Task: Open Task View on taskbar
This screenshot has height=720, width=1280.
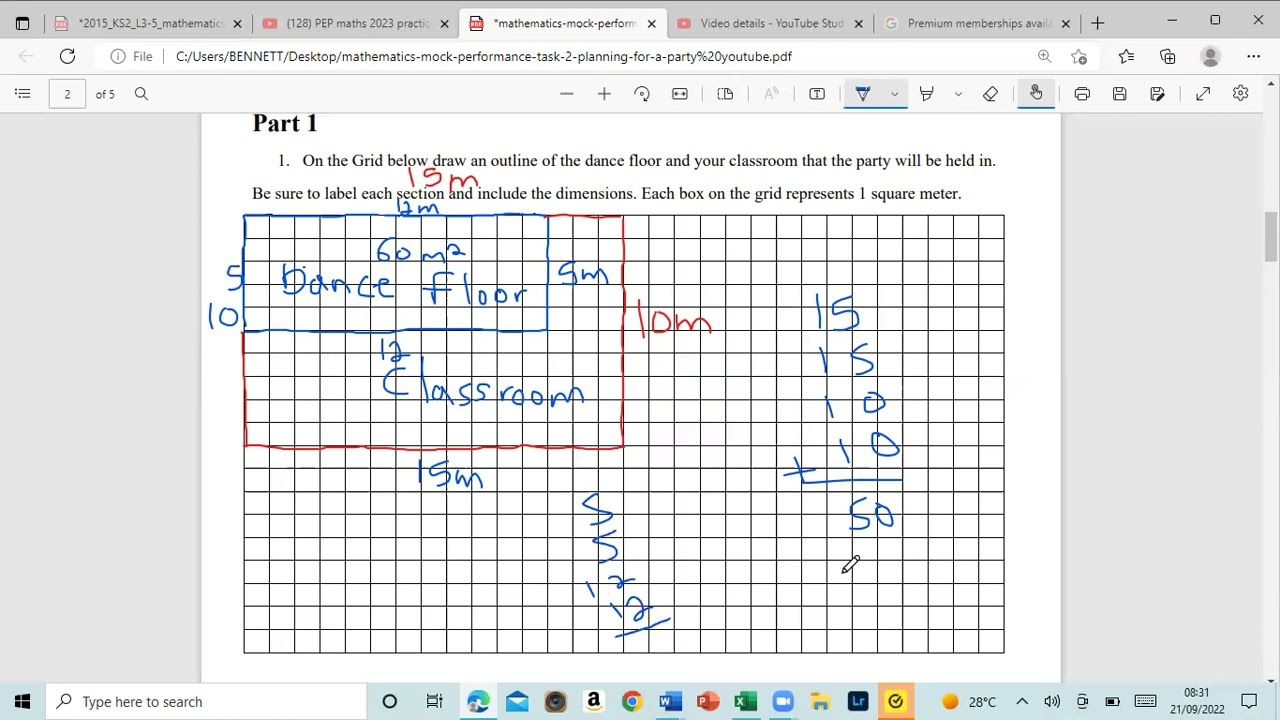Action: [434, 701]
